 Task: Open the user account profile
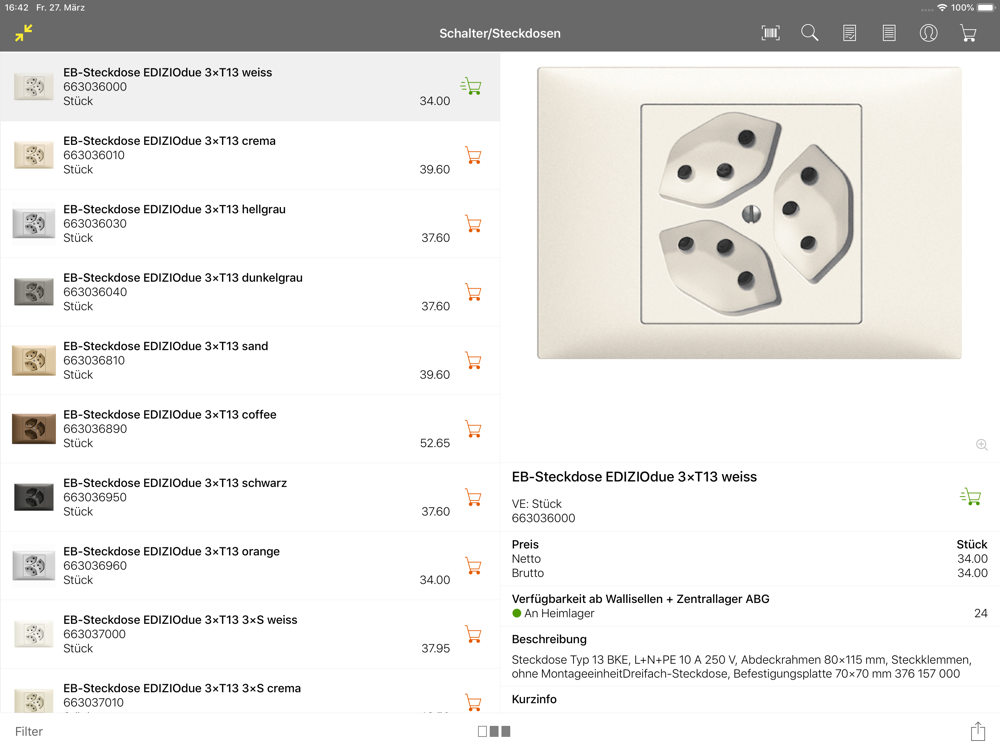click(928, 33)
